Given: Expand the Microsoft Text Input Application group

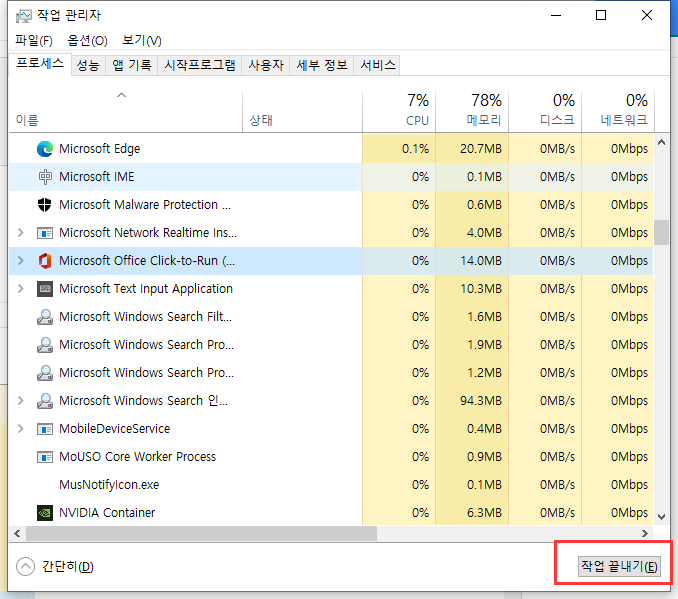Looking at the screenshot, I should point(20,288).
